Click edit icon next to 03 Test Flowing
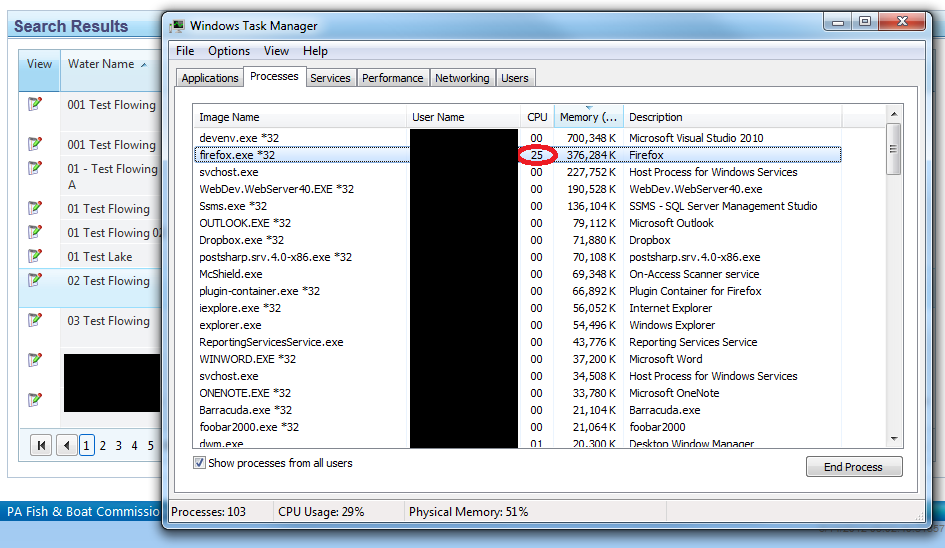The image size is (945, 548). [x=35, y=320]
